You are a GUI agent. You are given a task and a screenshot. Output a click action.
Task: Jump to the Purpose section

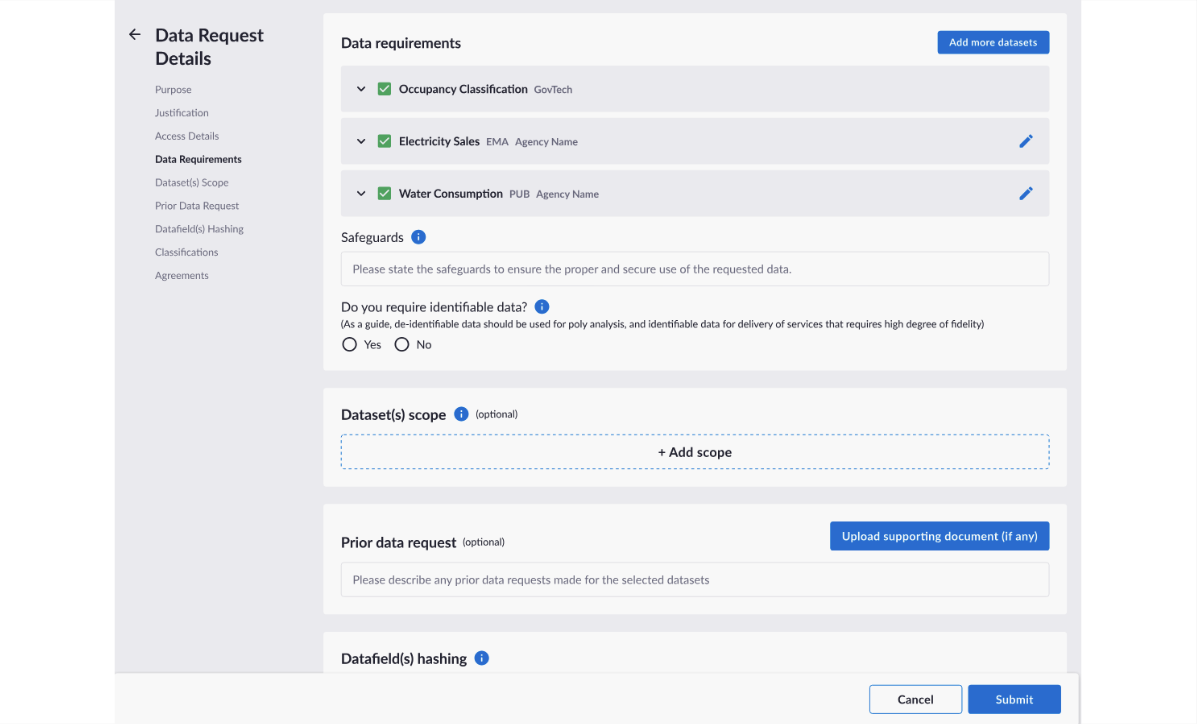click(173, 89)
